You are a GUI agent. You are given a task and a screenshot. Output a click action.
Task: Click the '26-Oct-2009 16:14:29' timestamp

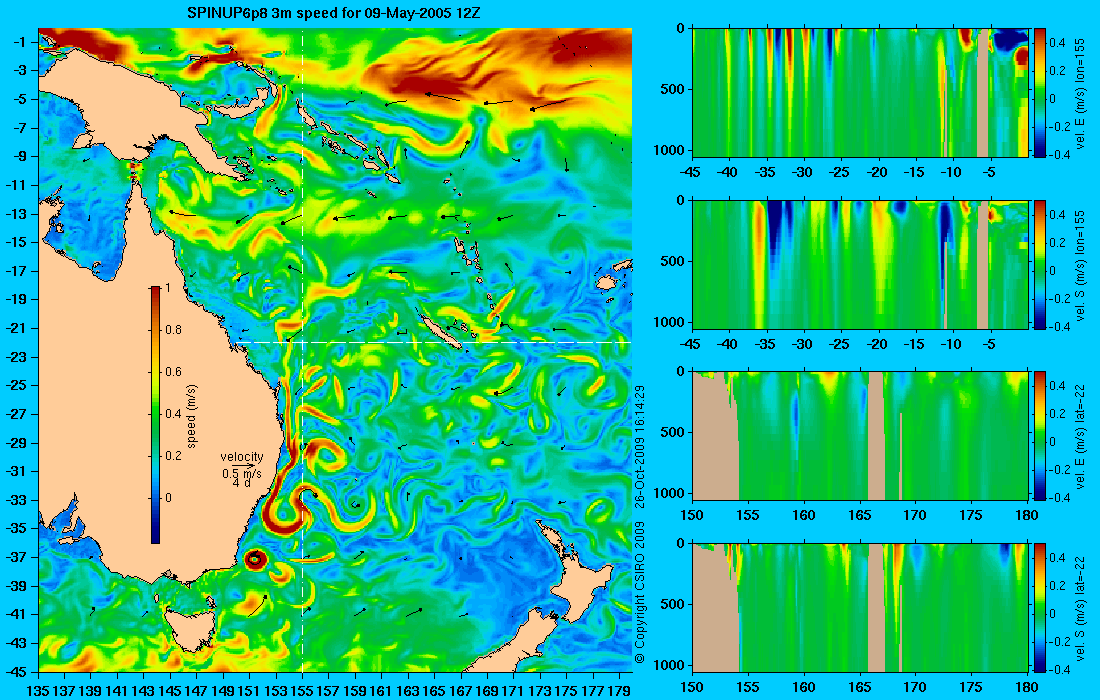pos(639,446)
